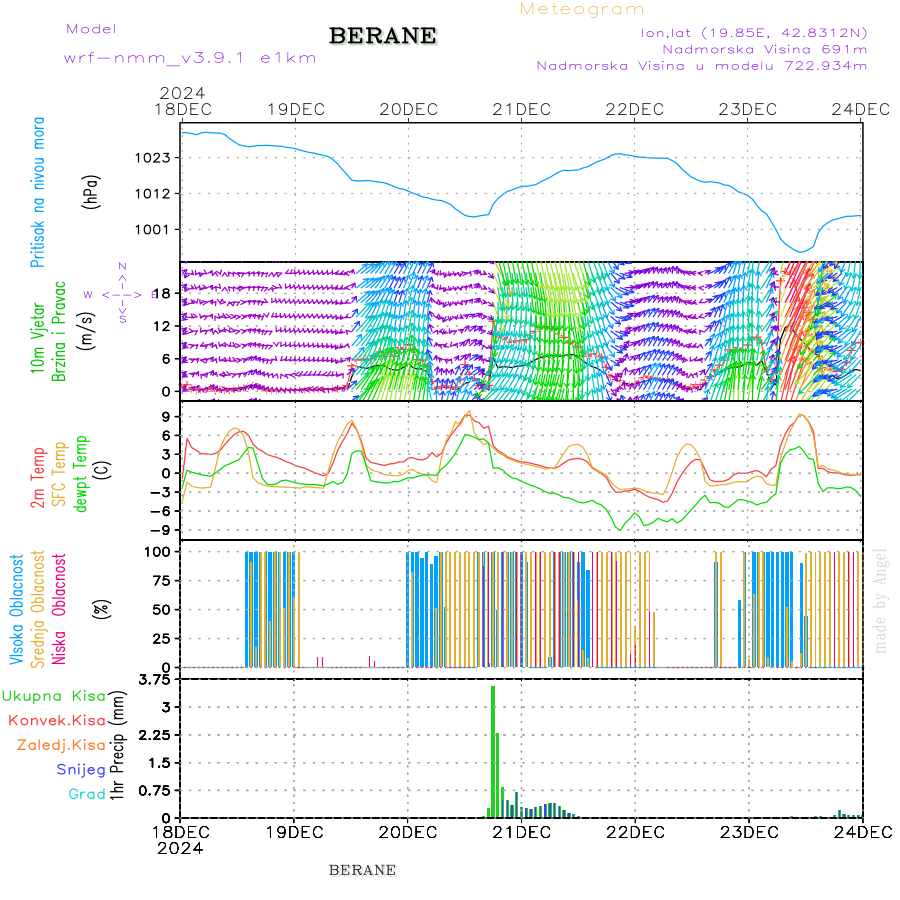Click the "Zaledj.Kisa" legend entry
The height and width of the screenshot is (900, 900).
point(61,746)
